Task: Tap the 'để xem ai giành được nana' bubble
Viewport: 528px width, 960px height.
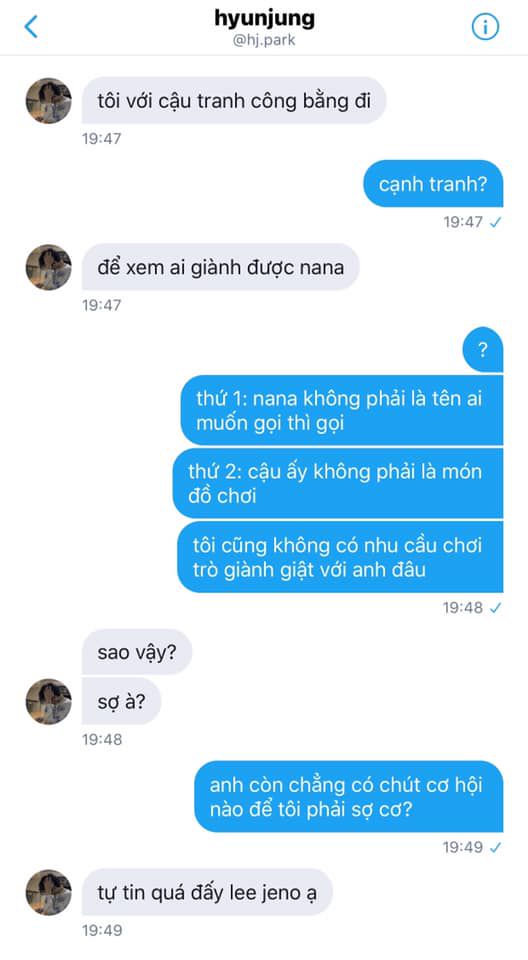Action: click(x=221, y=267)
